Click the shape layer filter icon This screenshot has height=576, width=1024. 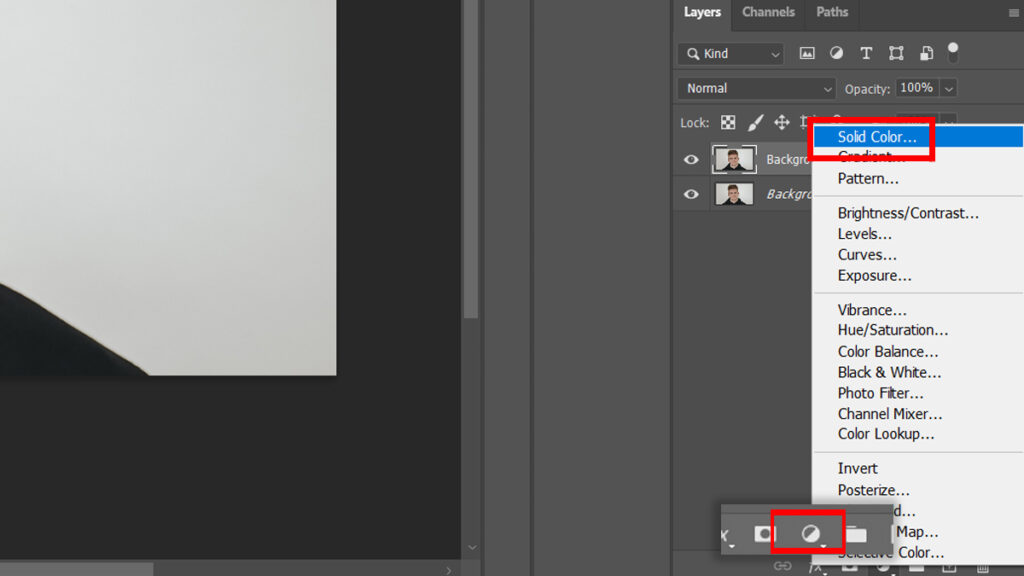[x=896, y=54]
